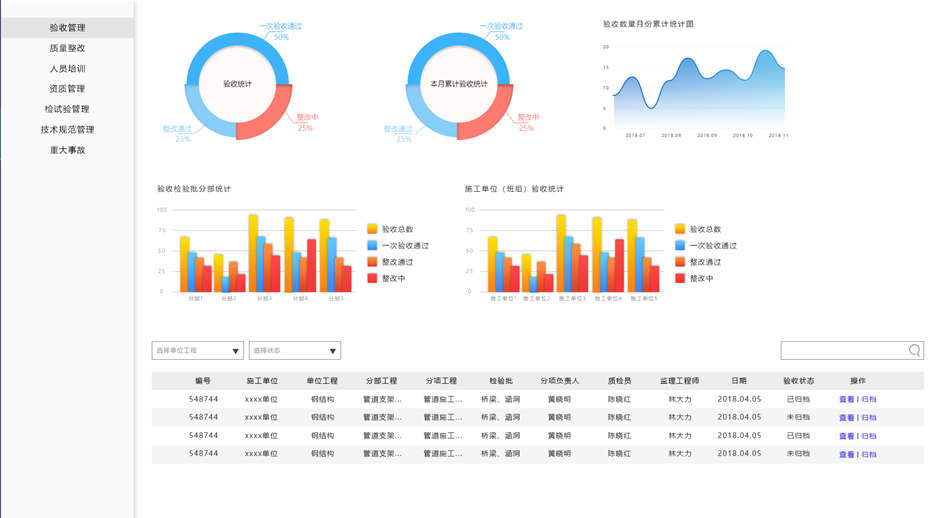This screenshot has height=518, width=943.
Task: Expand the 选择单位工程 dropdown
Action: [197, 350]
